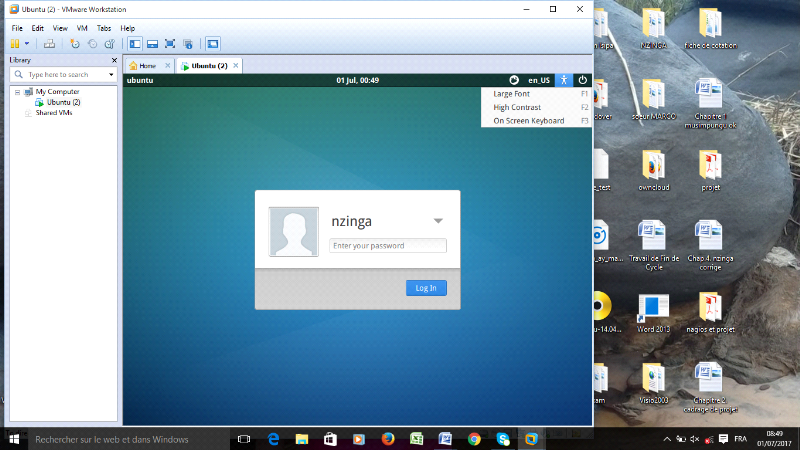This screenshot has width=800, height=450.
Task: Open the user list arrow beside nzinga
Action: coord(438,221)
